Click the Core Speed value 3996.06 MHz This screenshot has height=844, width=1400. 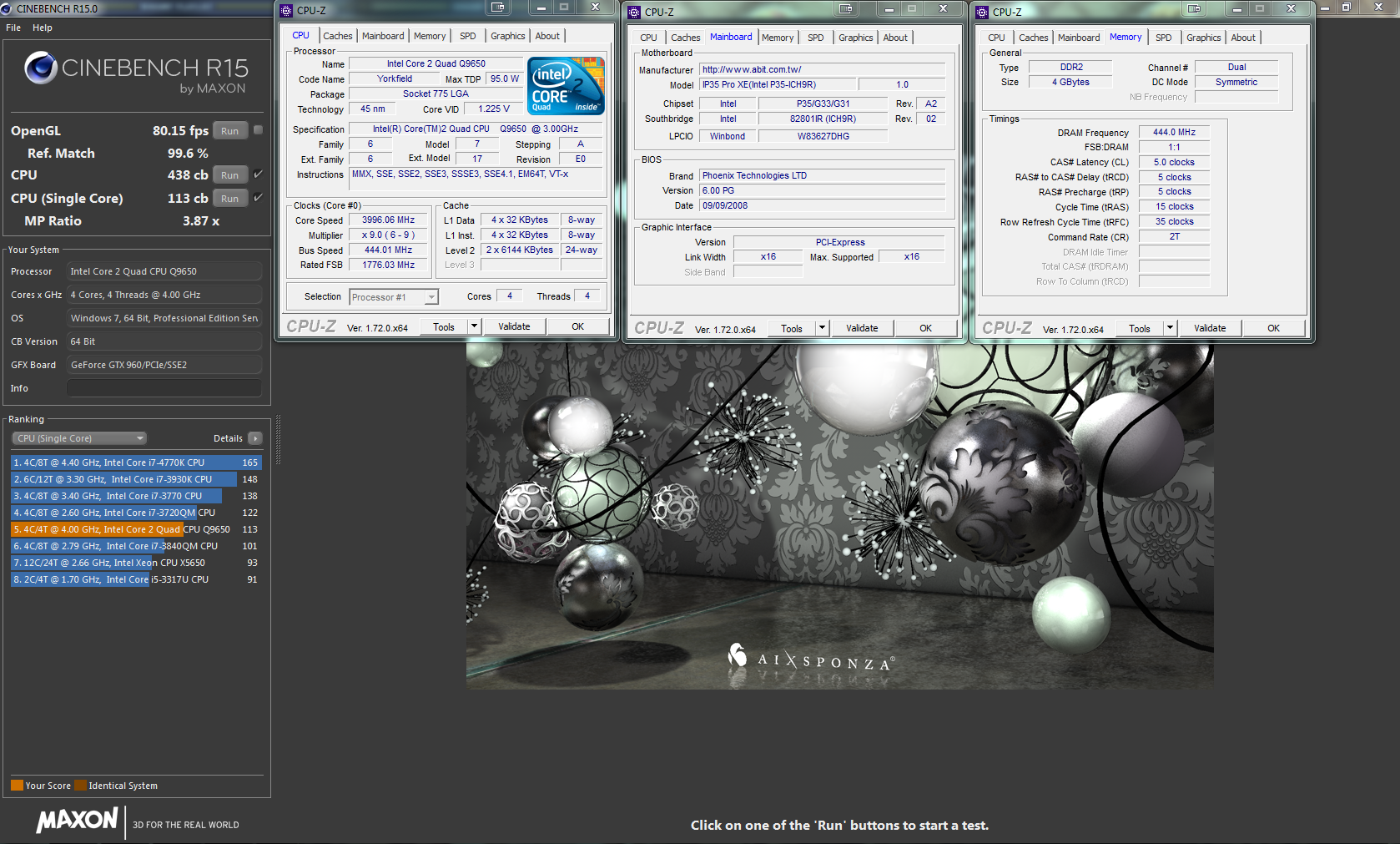coord(388,220)
